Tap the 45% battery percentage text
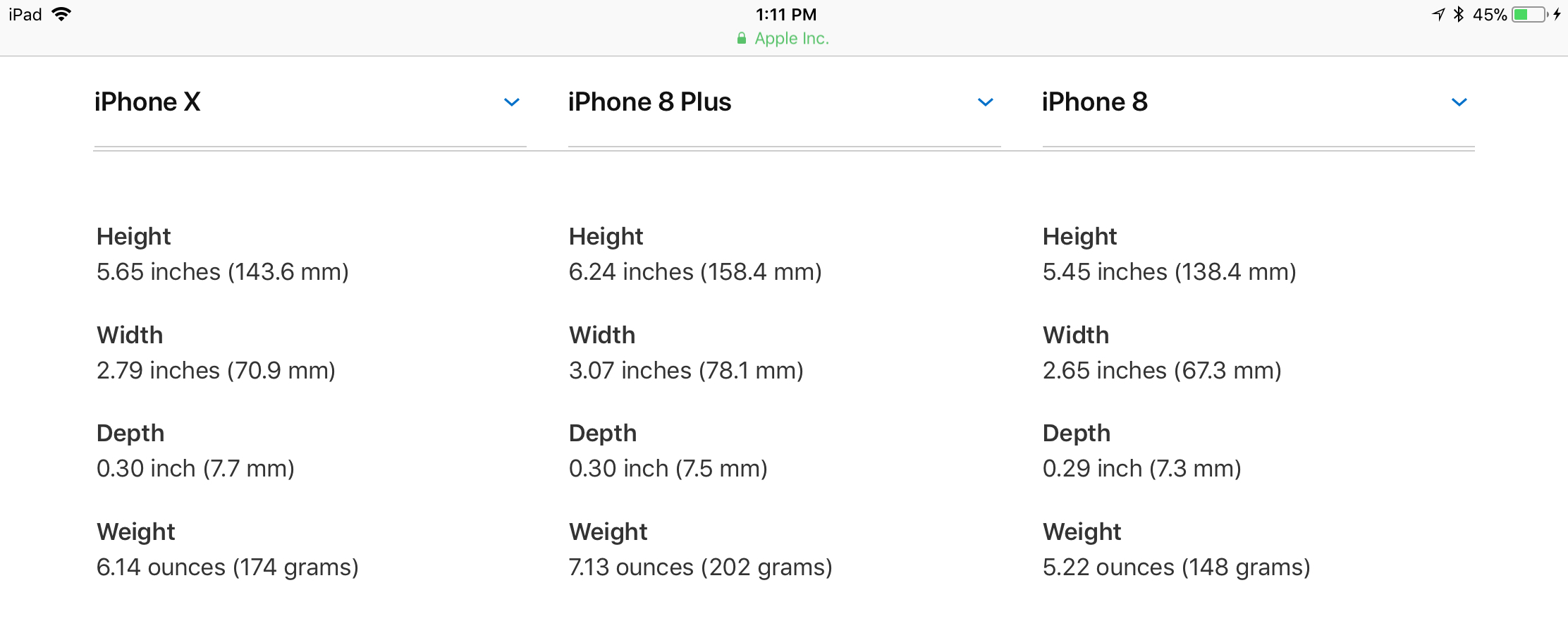 pos(1489,14)
